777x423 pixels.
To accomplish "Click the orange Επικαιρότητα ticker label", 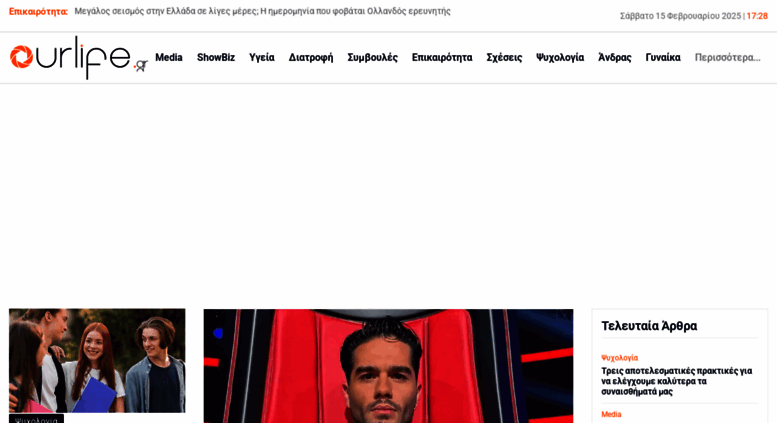I will coord(38,11).
